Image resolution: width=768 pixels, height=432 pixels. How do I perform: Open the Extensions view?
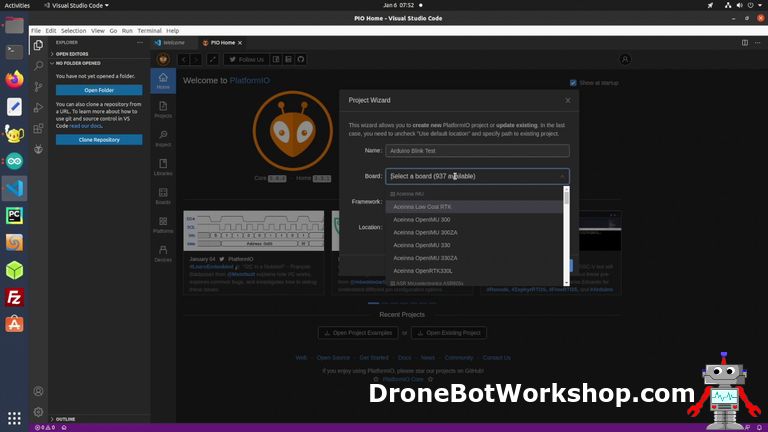click(x=38, y=129)
